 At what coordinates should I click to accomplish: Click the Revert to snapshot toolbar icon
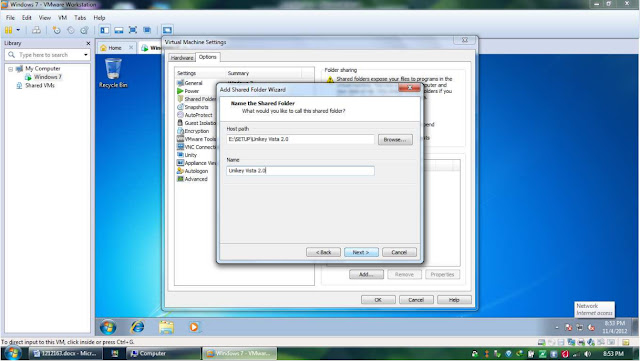click(x=71, y=30)
